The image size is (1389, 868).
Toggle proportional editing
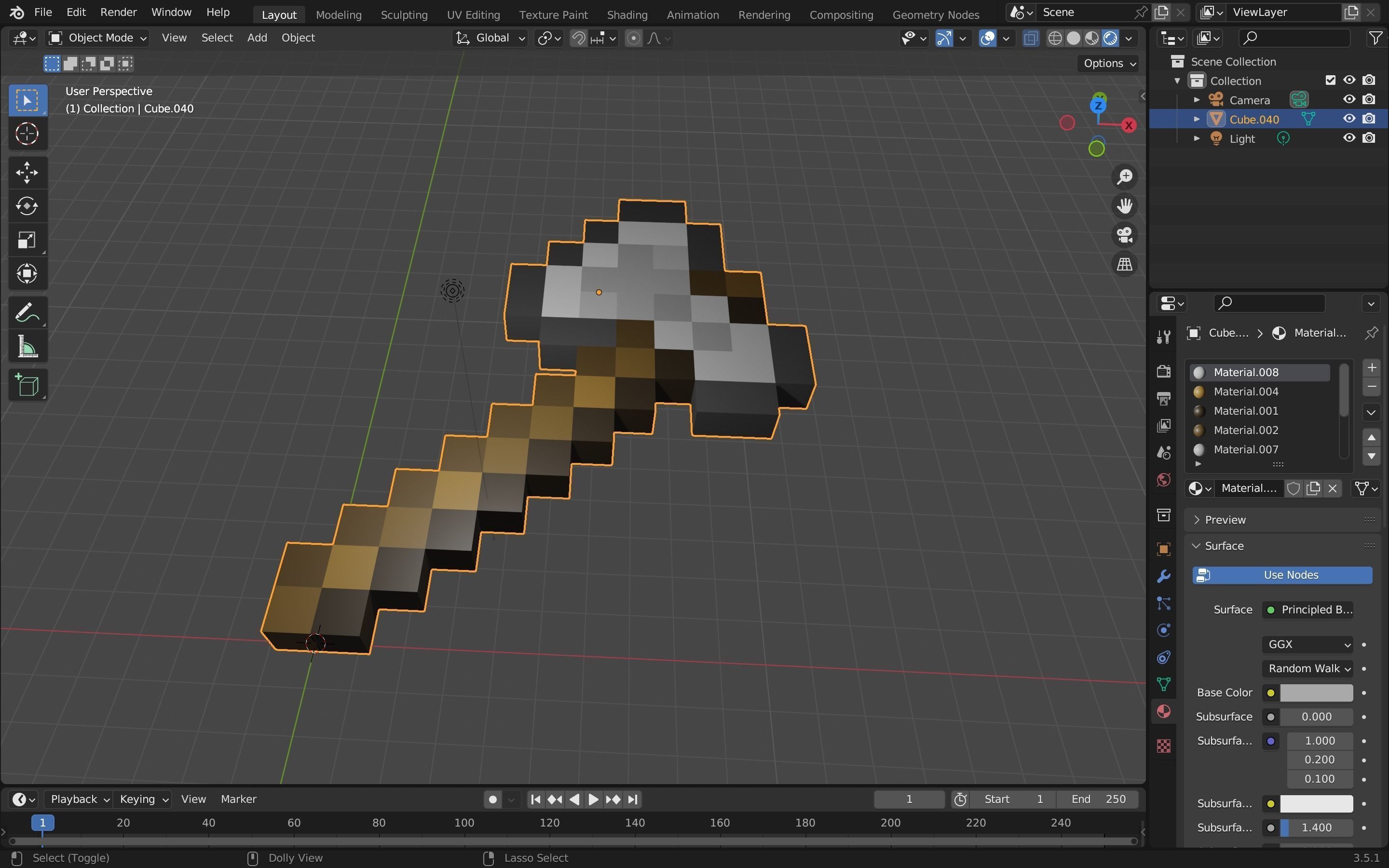coord(633,39)
